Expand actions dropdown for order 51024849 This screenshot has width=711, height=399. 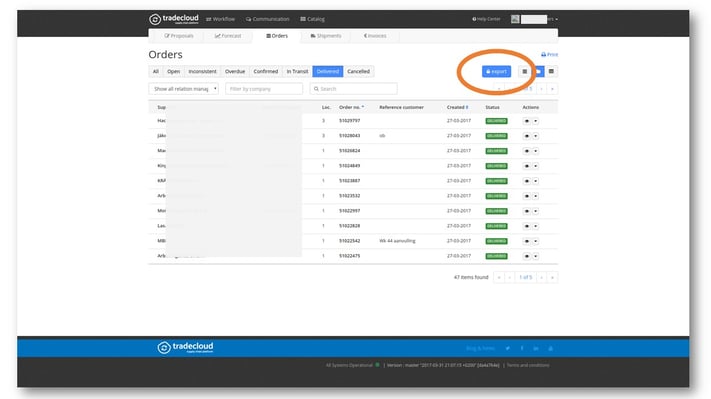536,166
